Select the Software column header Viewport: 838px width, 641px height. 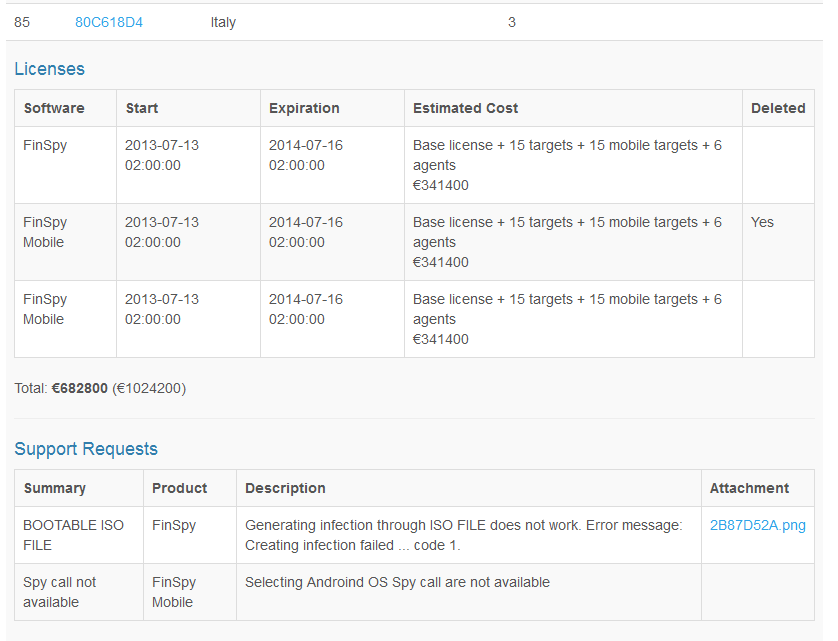tap(54, 108)
